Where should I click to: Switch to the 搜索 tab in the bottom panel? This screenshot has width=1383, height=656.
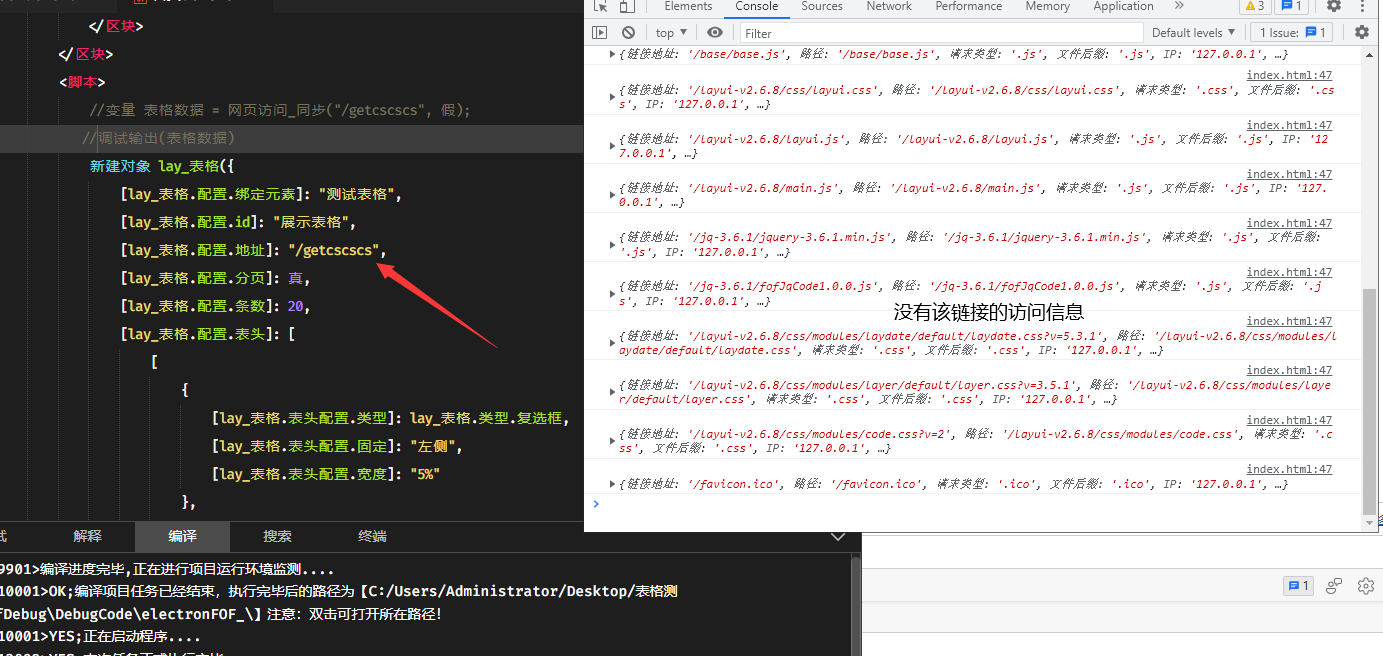pos(277,536)
